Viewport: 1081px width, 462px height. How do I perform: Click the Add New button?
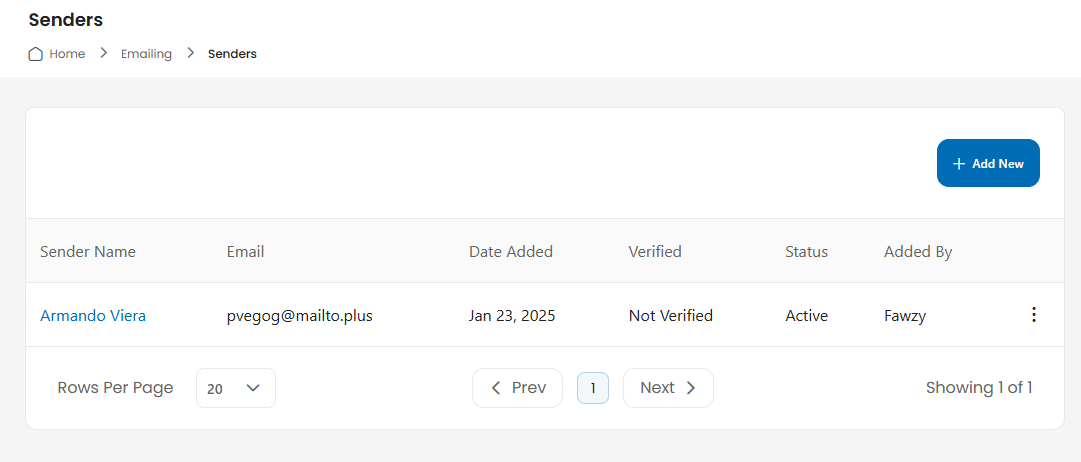(x=988, y=163)
